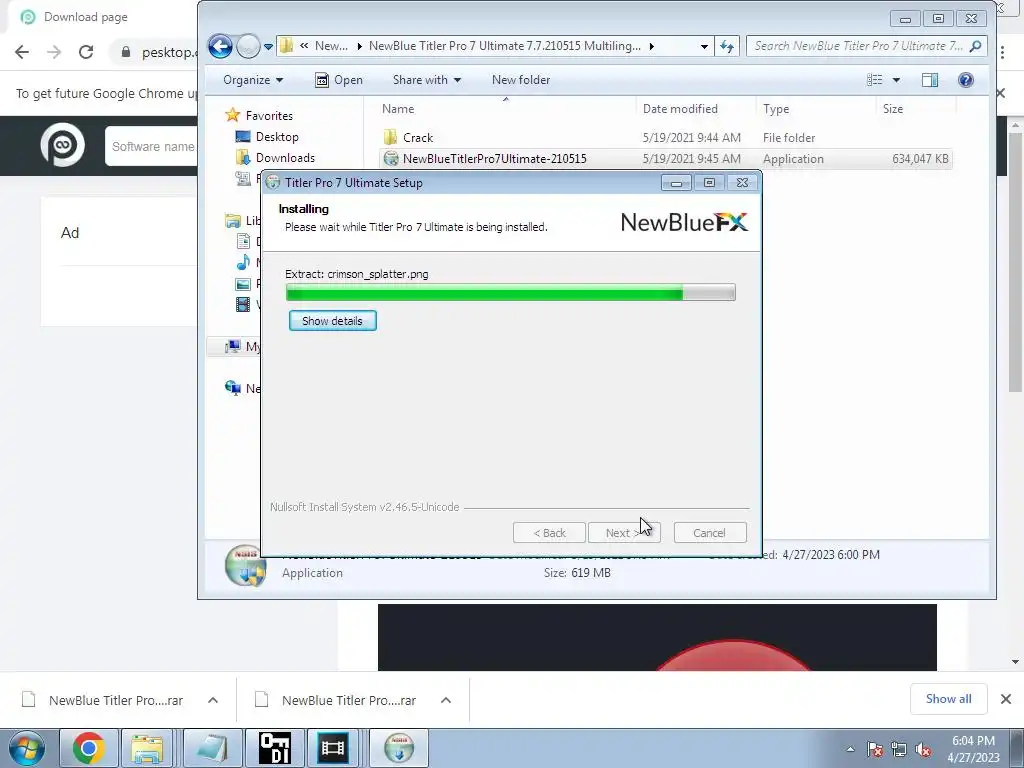The width and height of the screenshot is (1024, 768).
Task: Open the Organize menu
Action: click(253, 80)
